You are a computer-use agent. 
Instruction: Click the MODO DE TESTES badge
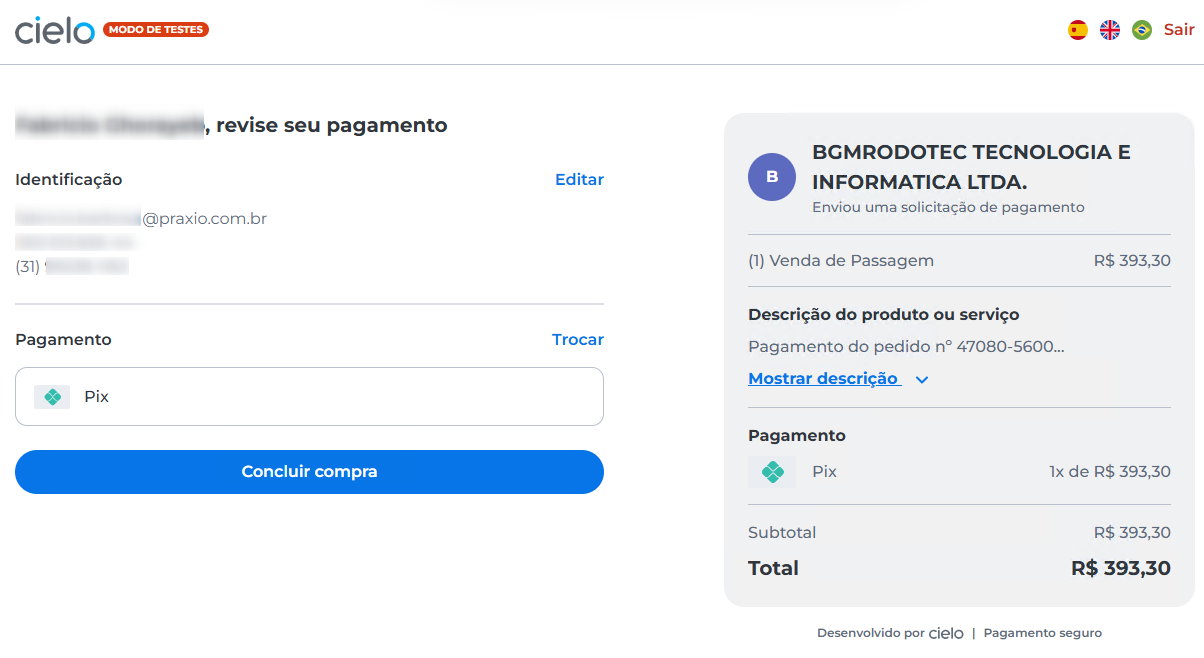click(x=156, y=30)
